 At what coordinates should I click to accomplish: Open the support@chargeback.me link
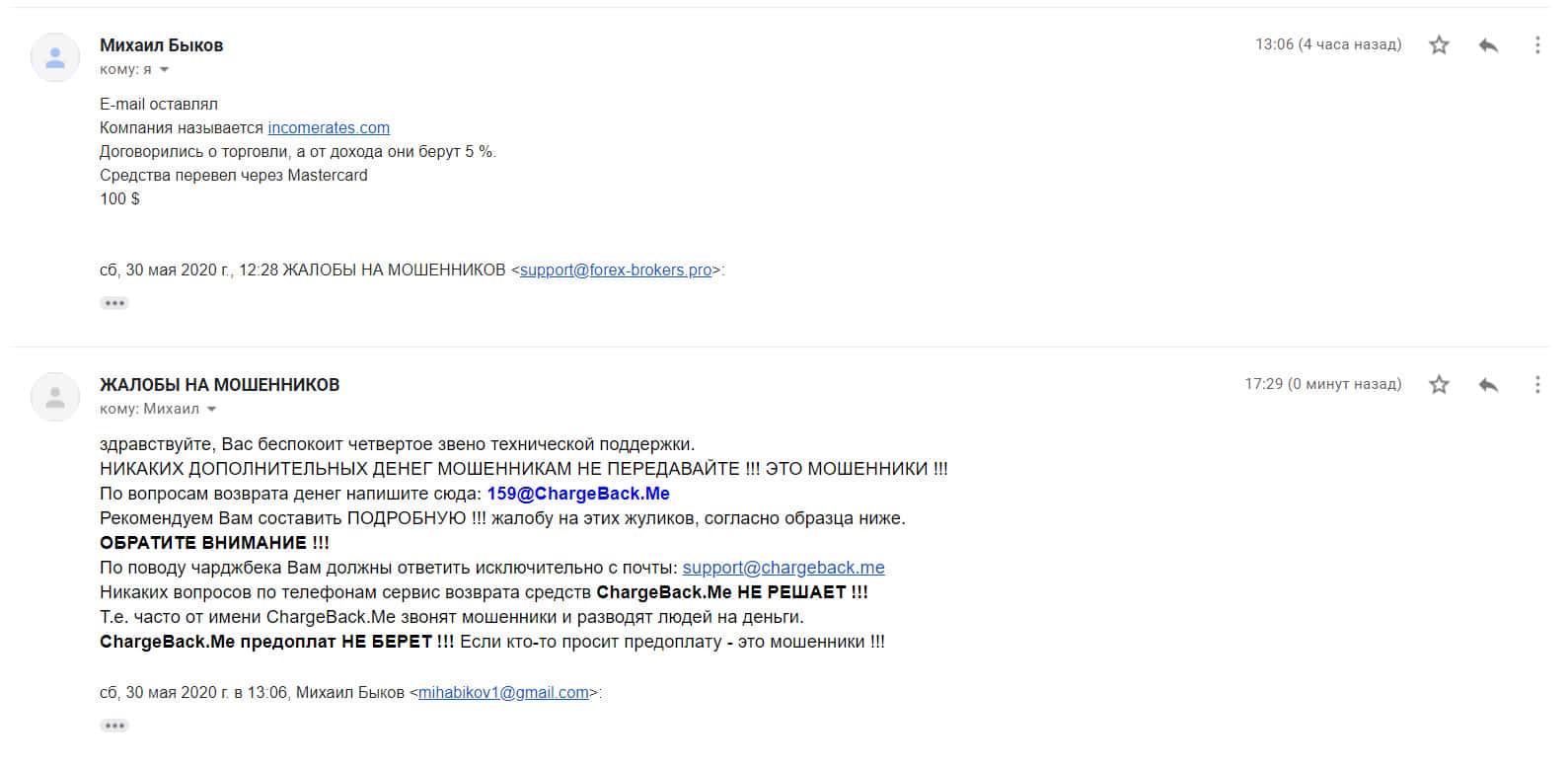(x=784, y=568)
